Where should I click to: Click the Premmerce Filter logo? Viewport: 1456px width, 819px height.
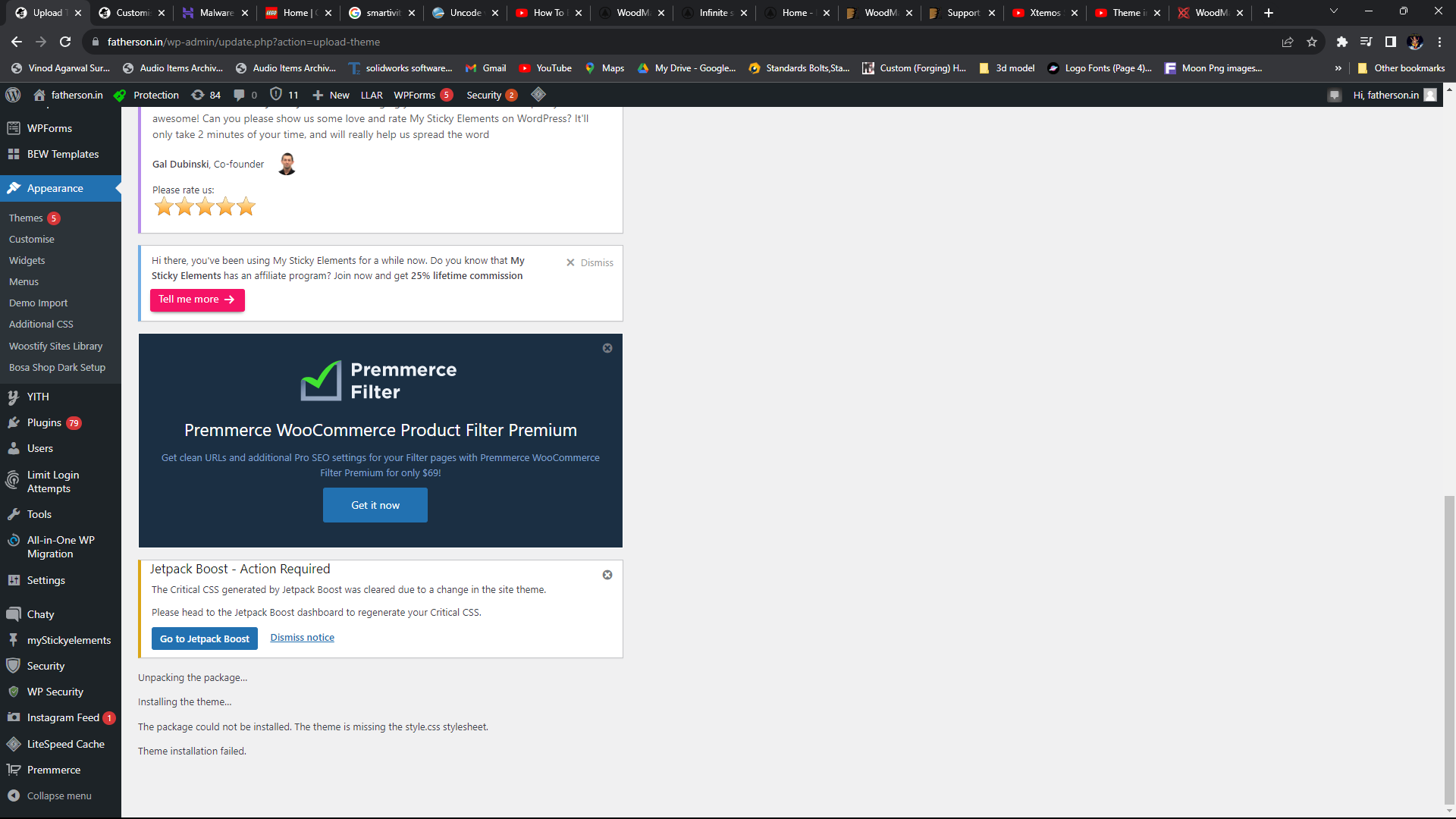[378, 381]
